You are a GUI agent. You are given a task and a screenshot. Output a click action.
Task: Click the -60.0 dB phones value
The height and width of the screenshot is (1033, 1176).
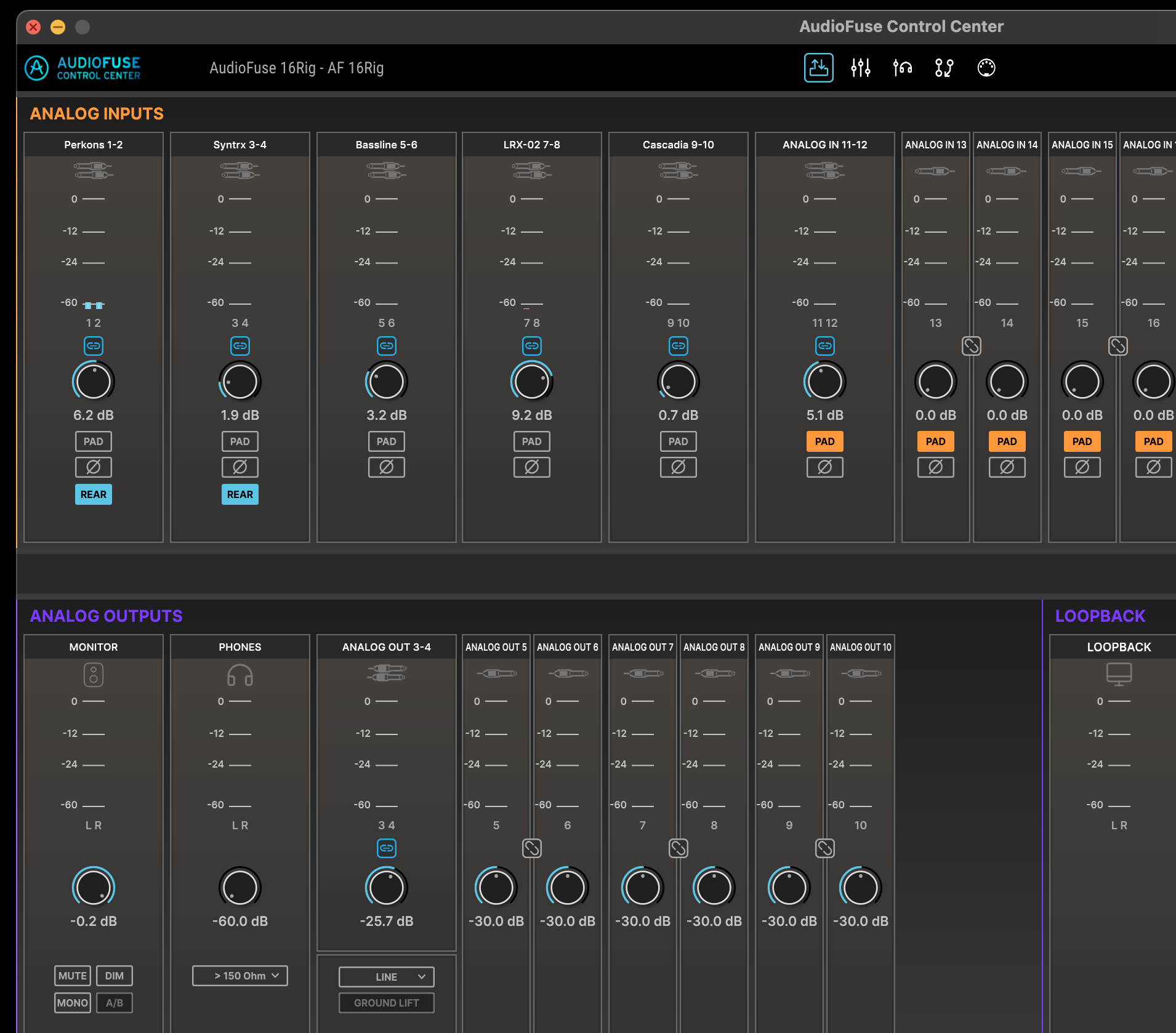tap(240, 921)
